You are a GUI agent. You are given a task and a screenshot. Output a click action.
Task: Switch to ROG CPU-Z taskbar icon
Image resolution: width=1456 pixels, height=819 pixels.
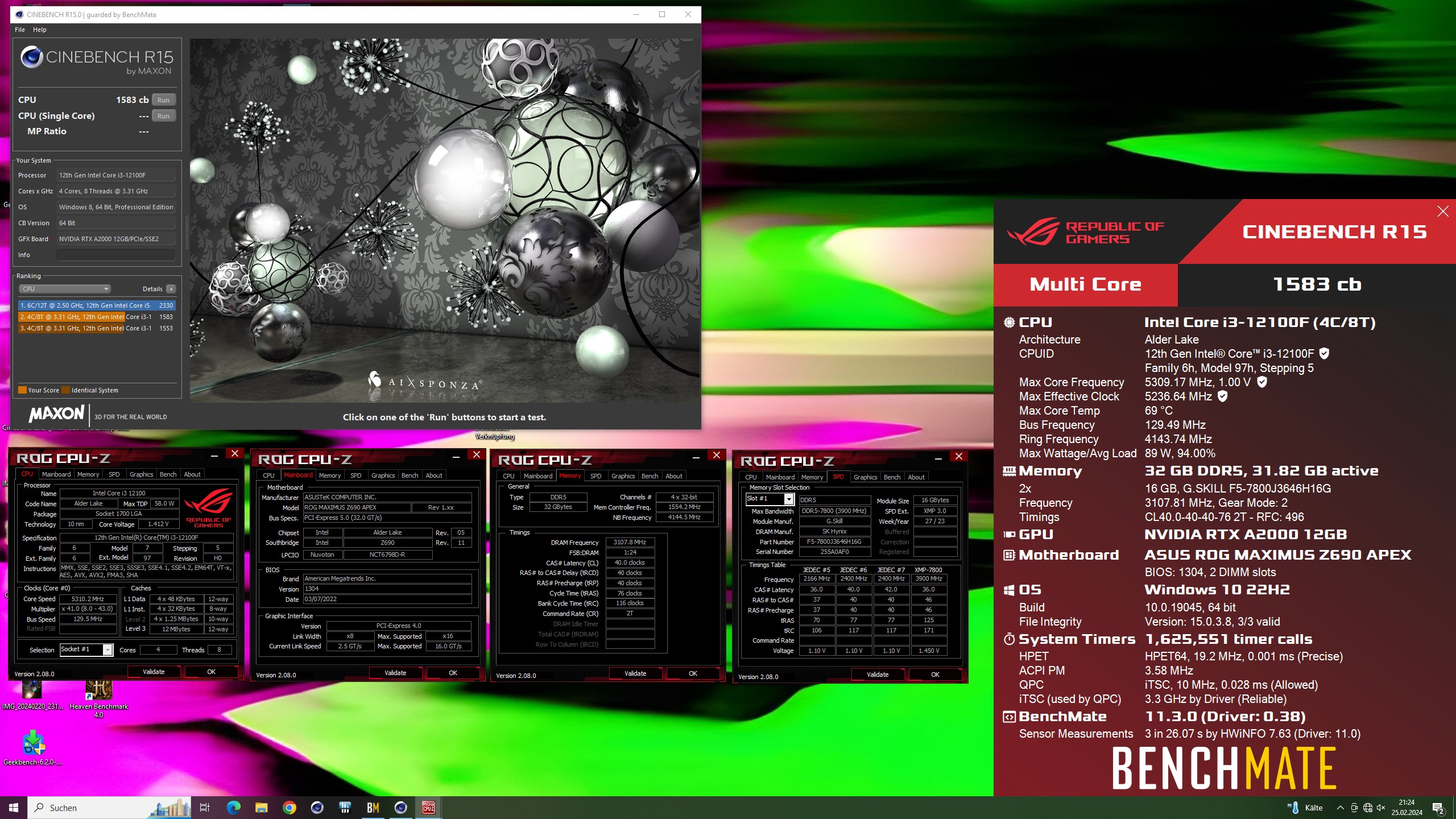(x=429, y=808)
